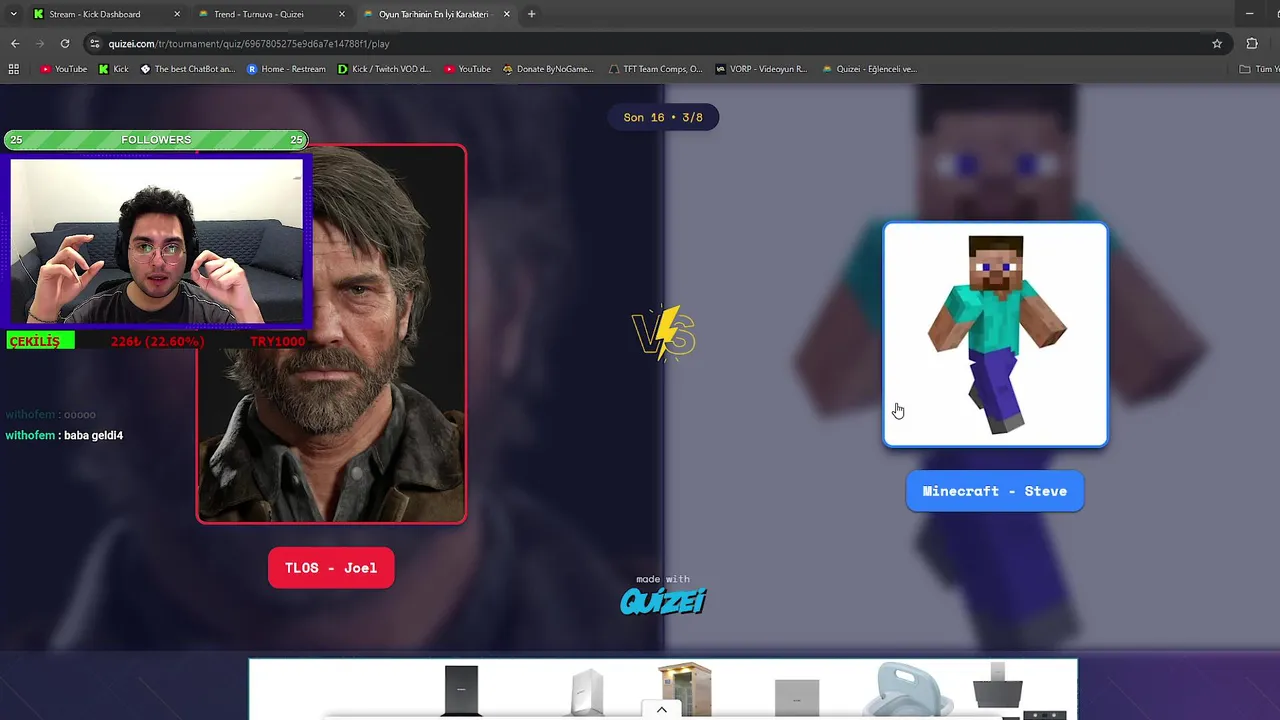This screenshot has width=1280, height=720.
Task: Close the Trend - Turnuva - Quizei tab
Action: (x=342, y=14)
